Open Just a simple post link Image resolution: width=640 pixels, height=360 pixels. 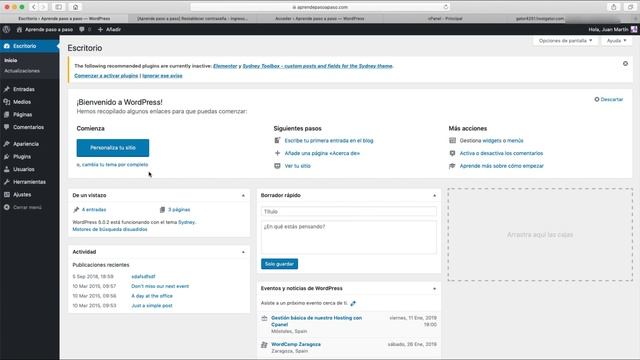[152, 306]
